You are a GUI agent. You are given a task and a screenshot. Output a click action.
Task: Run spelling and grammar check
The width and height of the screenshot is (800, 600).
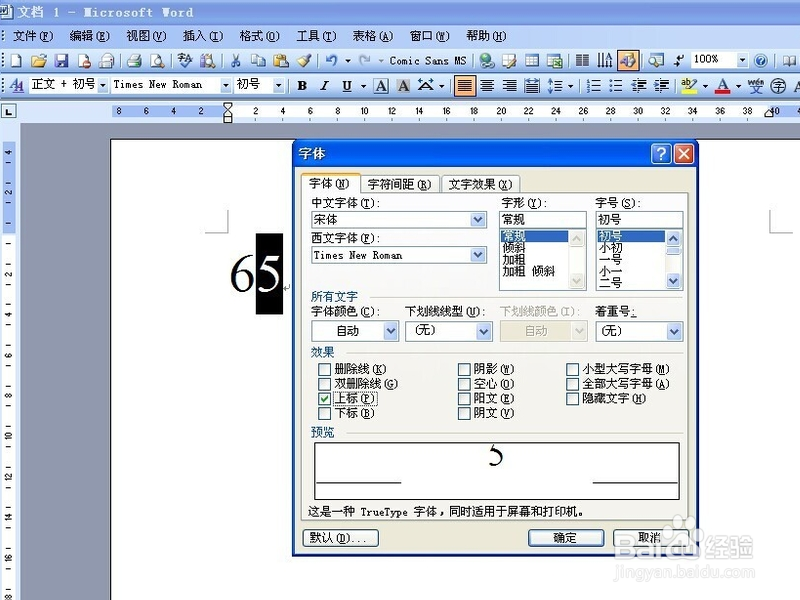[185, 61]
